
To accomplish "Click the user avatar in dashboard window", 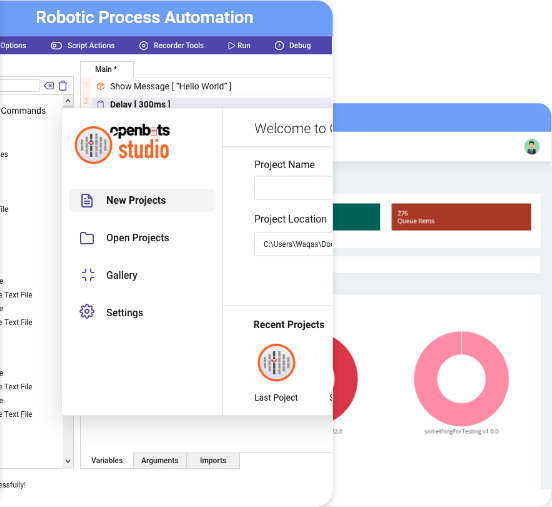I will 532,147.
